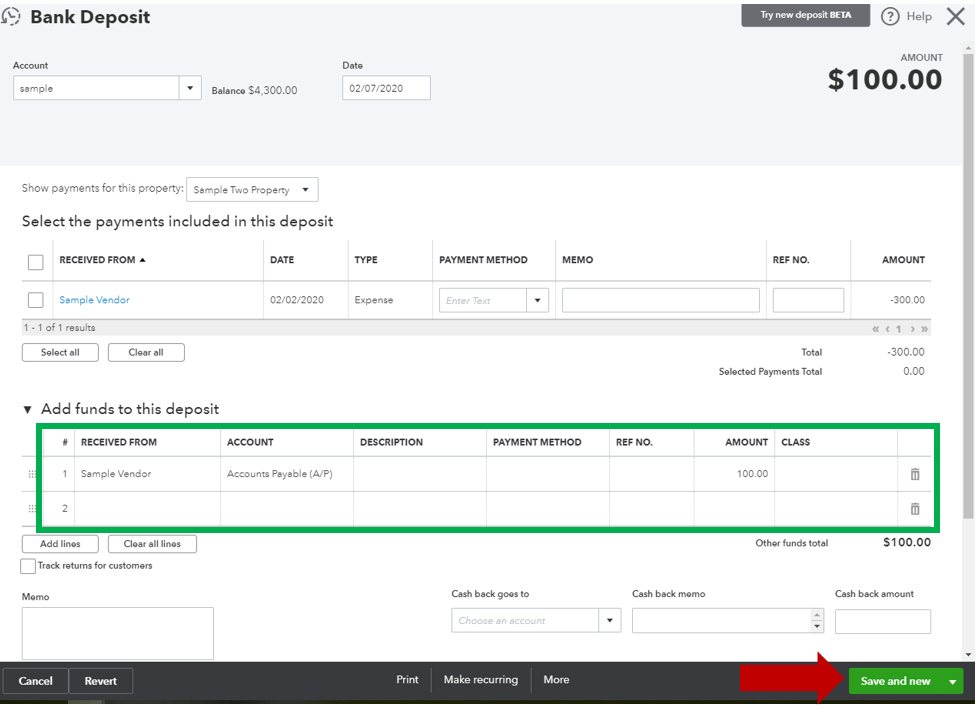The image size is (978, 709).
Task: Click the drag handle icon on fund line 2
Action: tap(33, 508)
